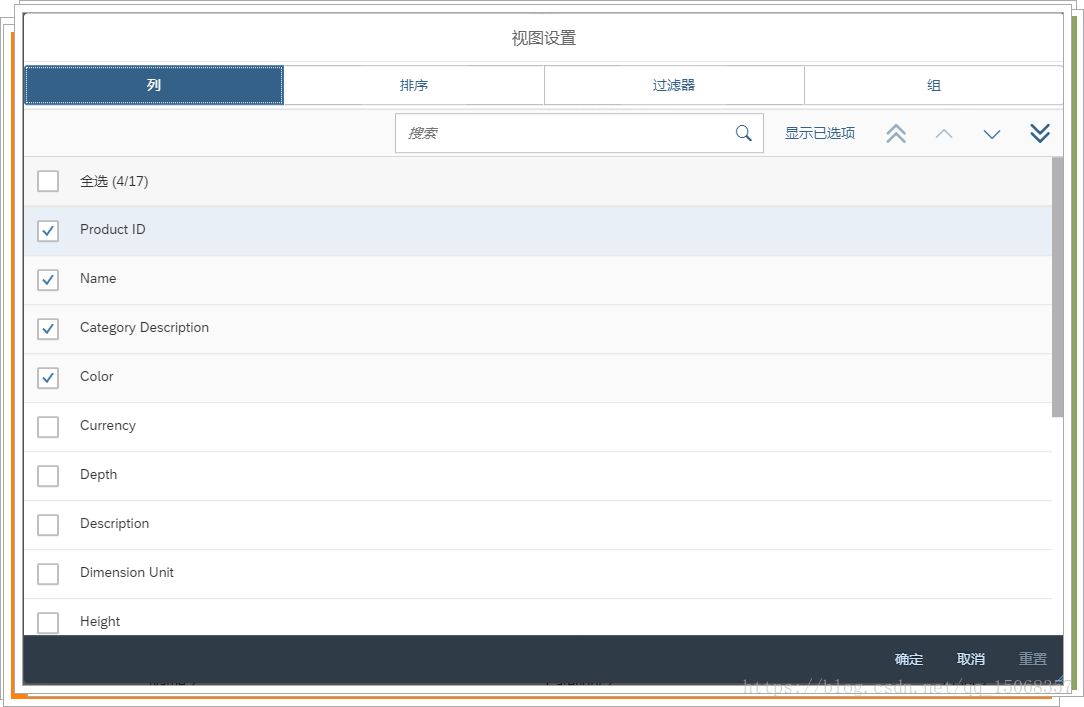Switch to the 排序 tab
The width and height of the screenshot is (1084, 707).
click(x=414, y=85)
